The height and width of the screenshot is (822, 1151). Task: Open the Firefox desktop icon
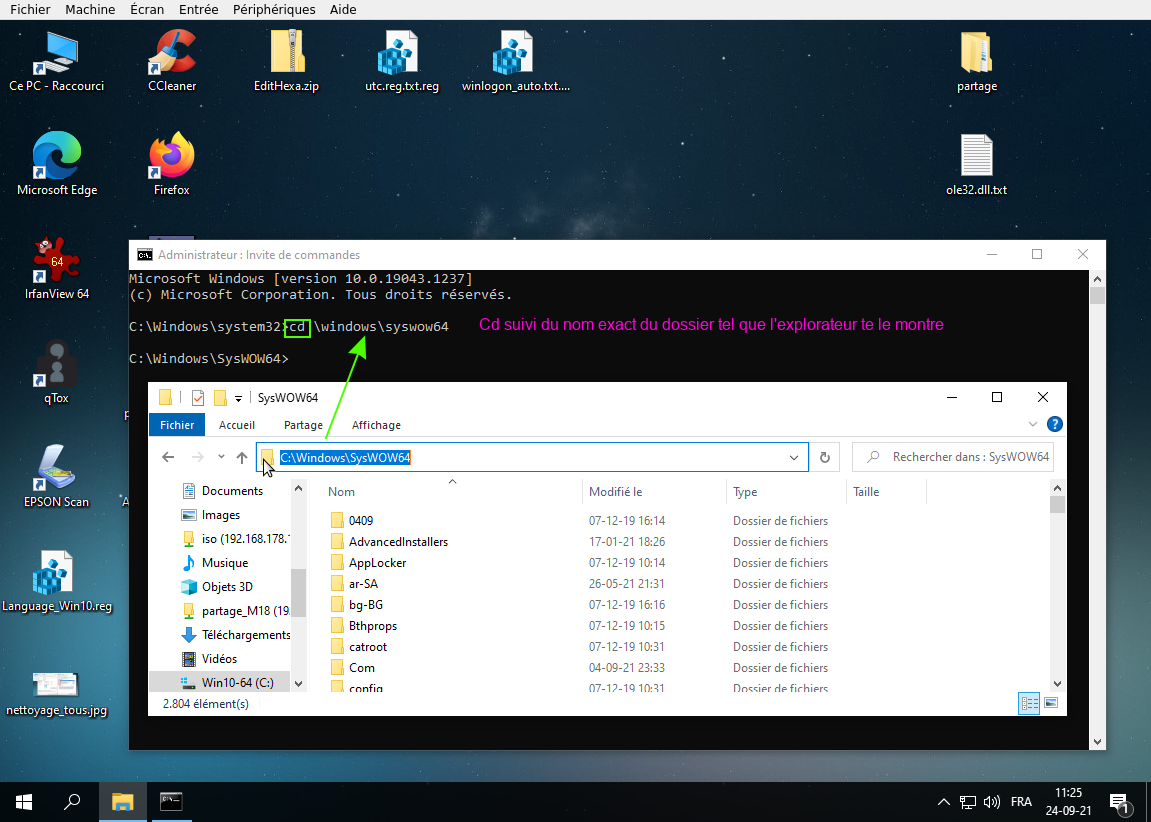click(x=171, y=158)
